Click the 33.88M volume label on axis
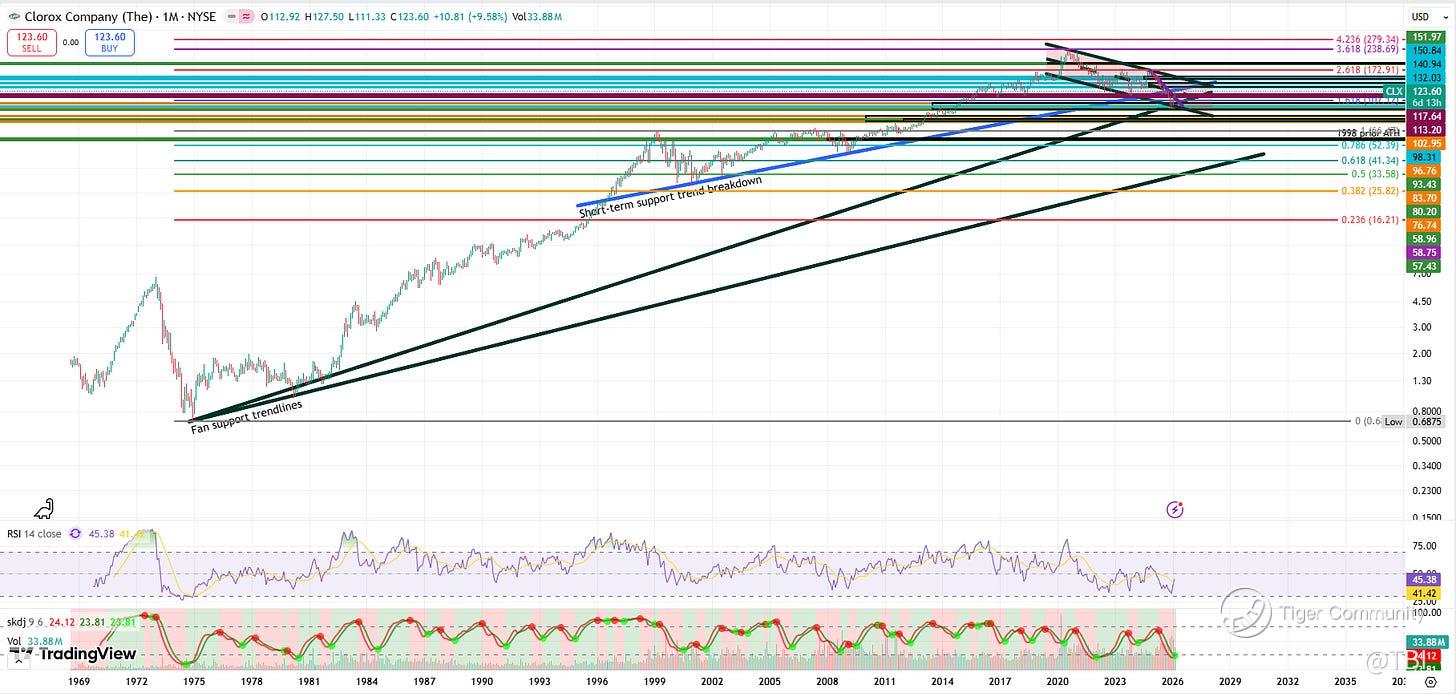The width and height of the screenshot is (1456, 694). [1426, 642]
